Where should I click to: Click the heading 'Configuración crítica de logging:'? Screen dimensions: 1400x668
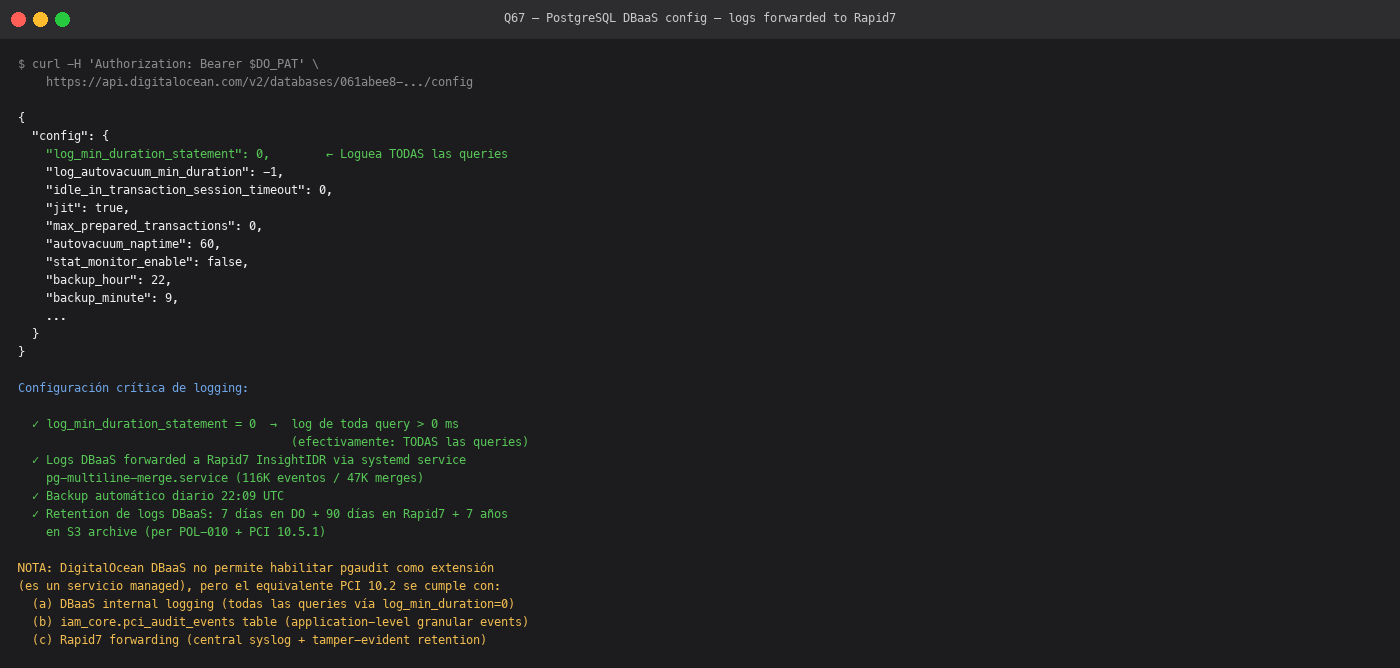[x=133, y=388]
